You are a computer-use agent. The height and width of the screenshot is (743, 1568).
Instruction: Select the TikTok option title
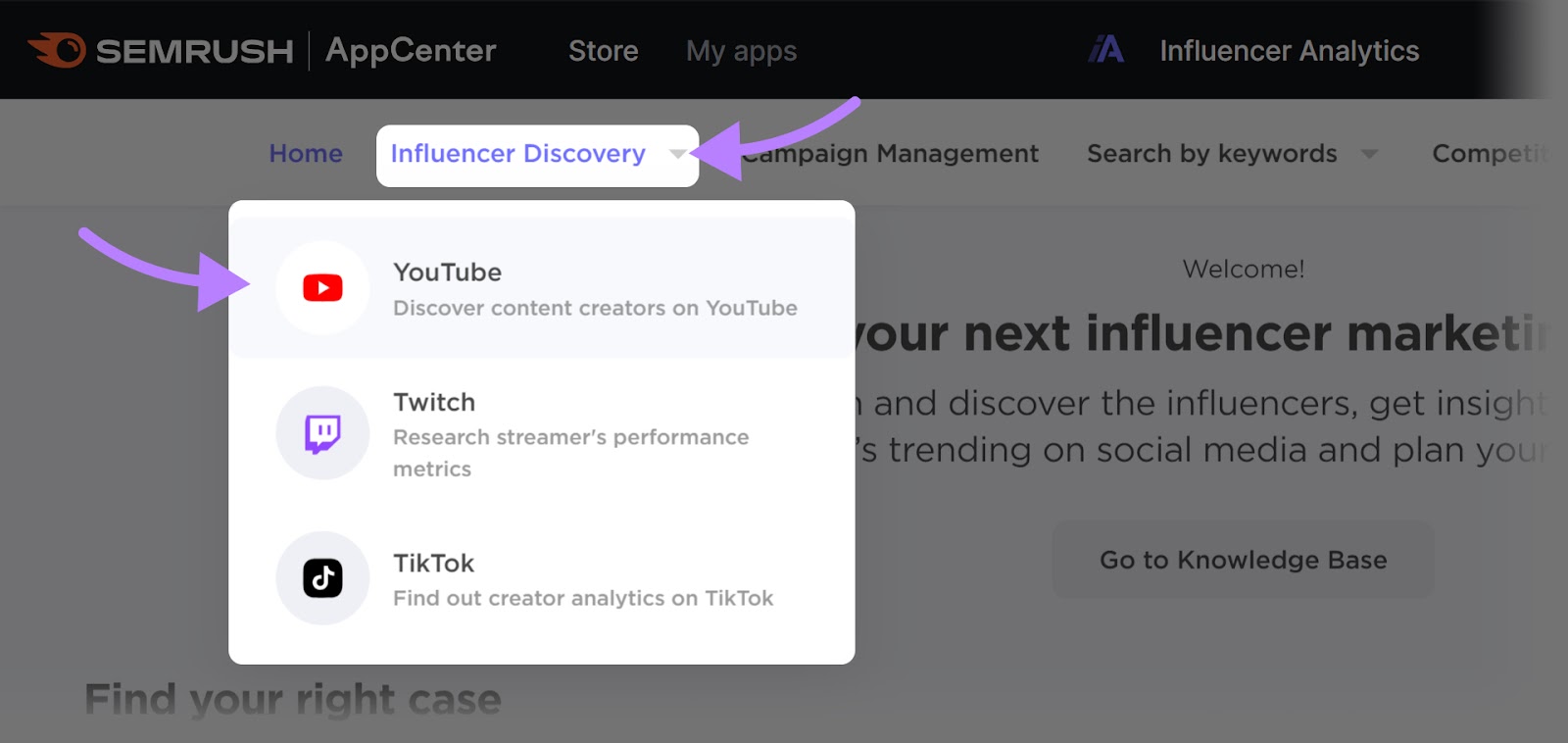[433, 564]
